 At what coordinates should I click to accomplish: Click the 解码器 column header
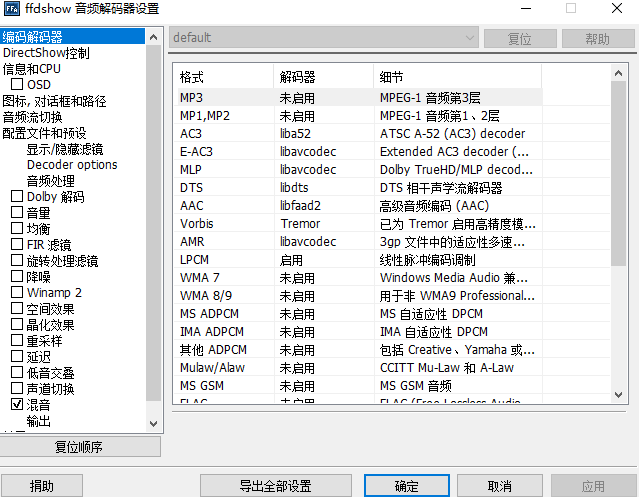324,77
